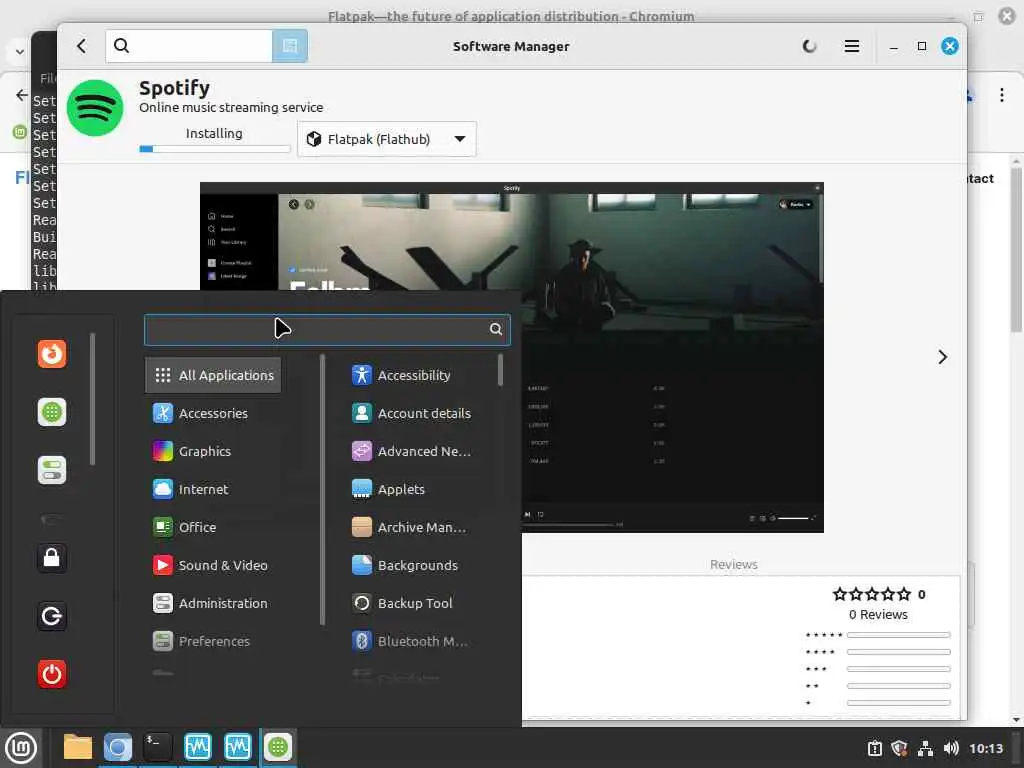Click the Spotify app logo
Image resolution: width=1024 pixels, height=768 pixels.
tap(95, 108)
